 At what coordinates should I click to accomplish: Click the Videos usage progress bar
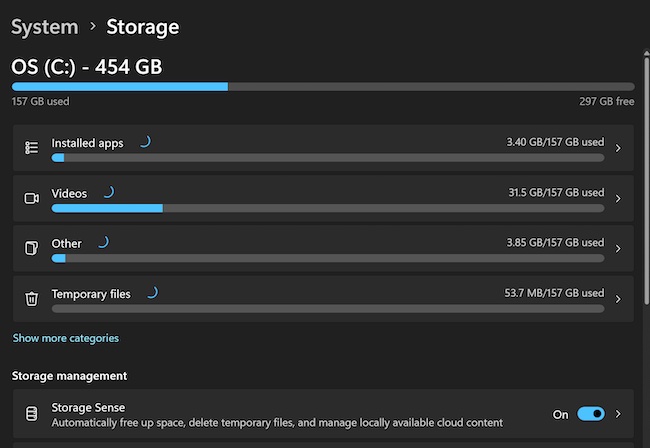(x=327, y=208)
